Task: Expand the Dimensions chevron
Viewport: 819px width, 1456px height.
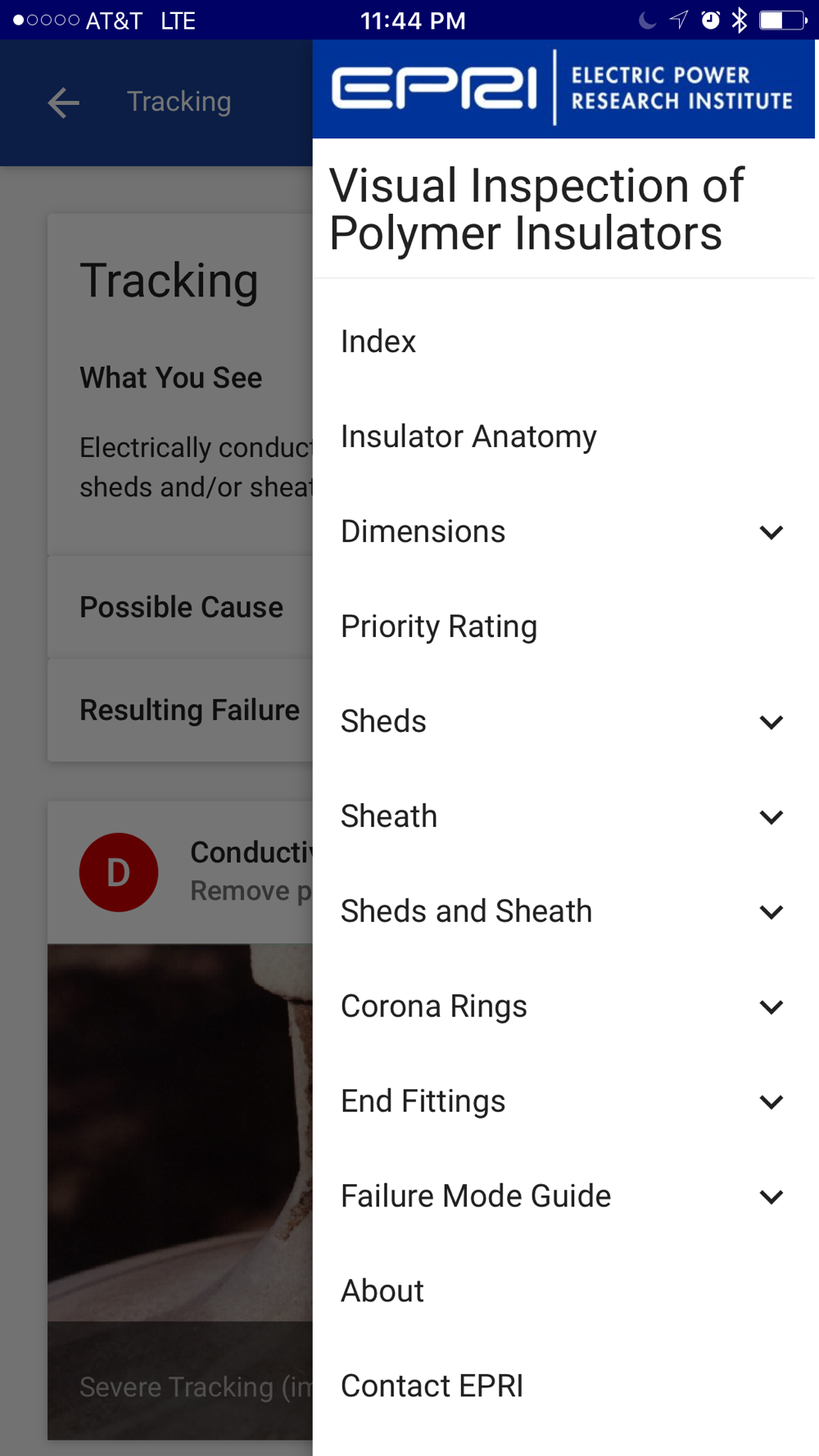Action: (x=771, y=532)
